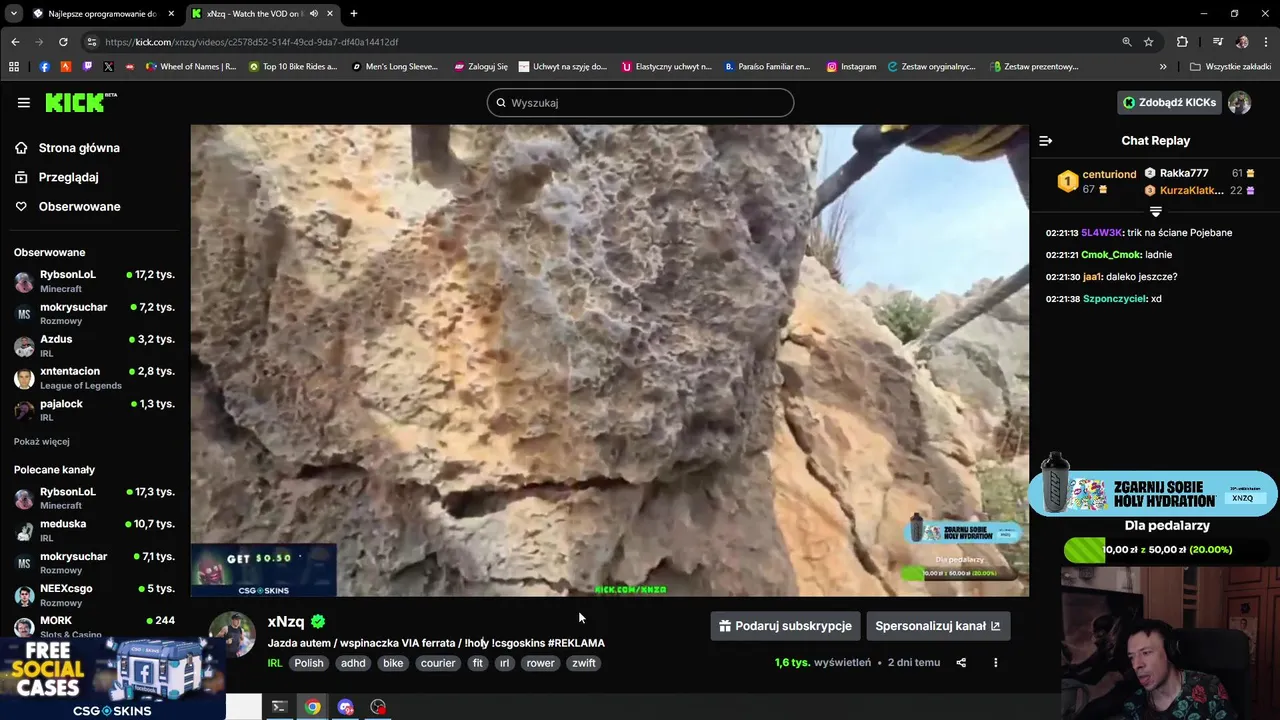Click Podaruj subskrypcje button

tap(785, 626)
